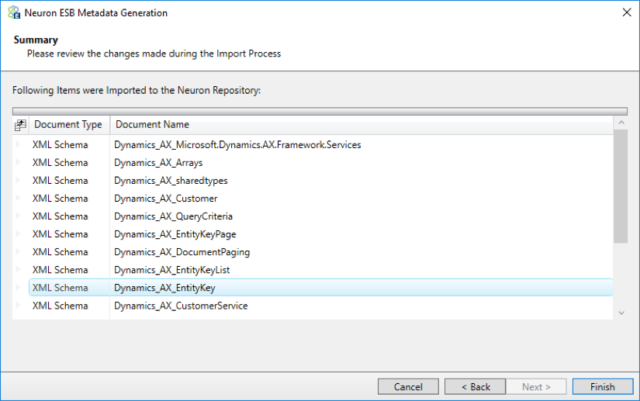Select the Dynamics_AX_DocumentPaging row

(x=321, y=252)
